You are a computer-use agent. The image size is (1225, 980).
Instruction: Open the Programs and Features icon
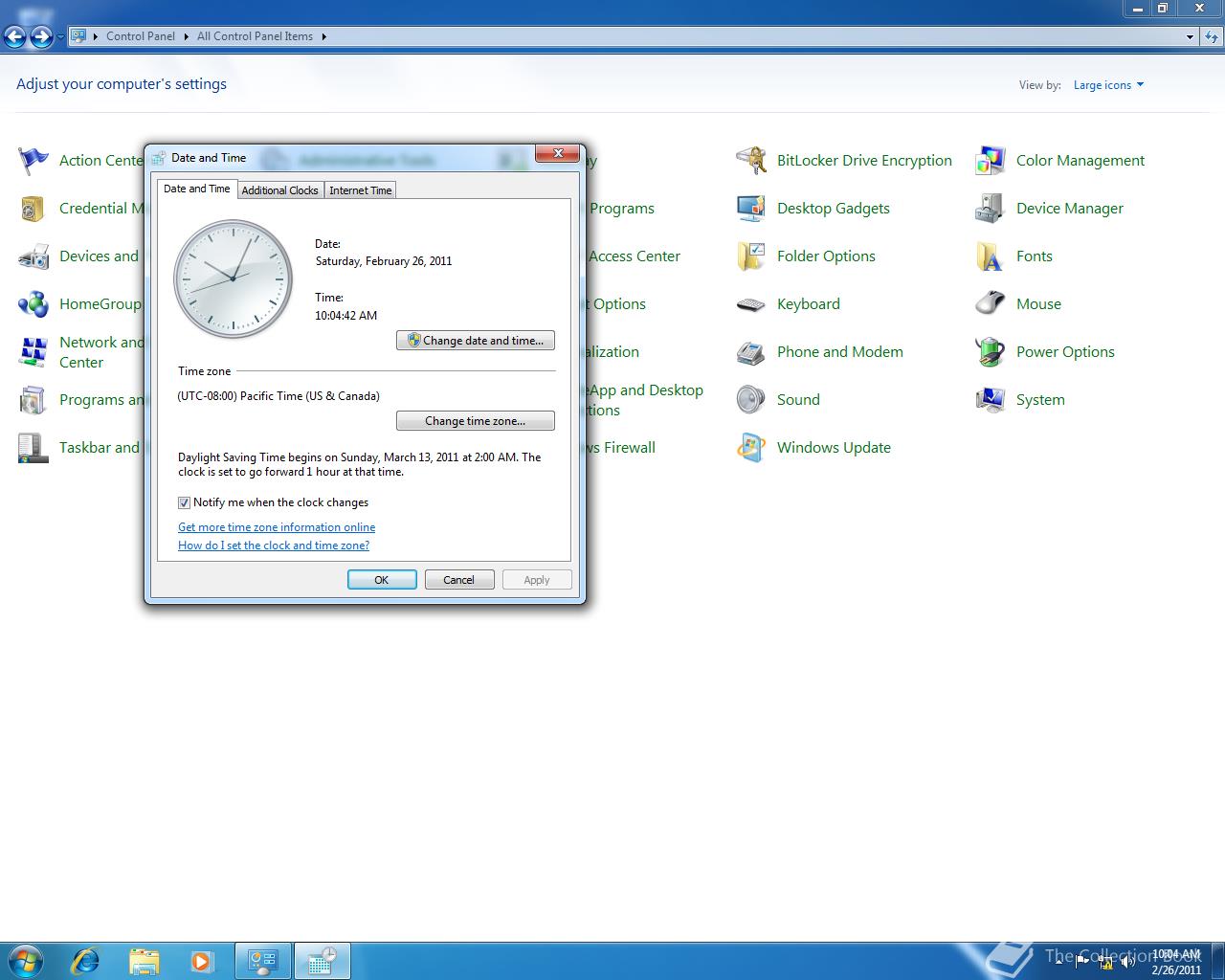(x=33, y=400)
